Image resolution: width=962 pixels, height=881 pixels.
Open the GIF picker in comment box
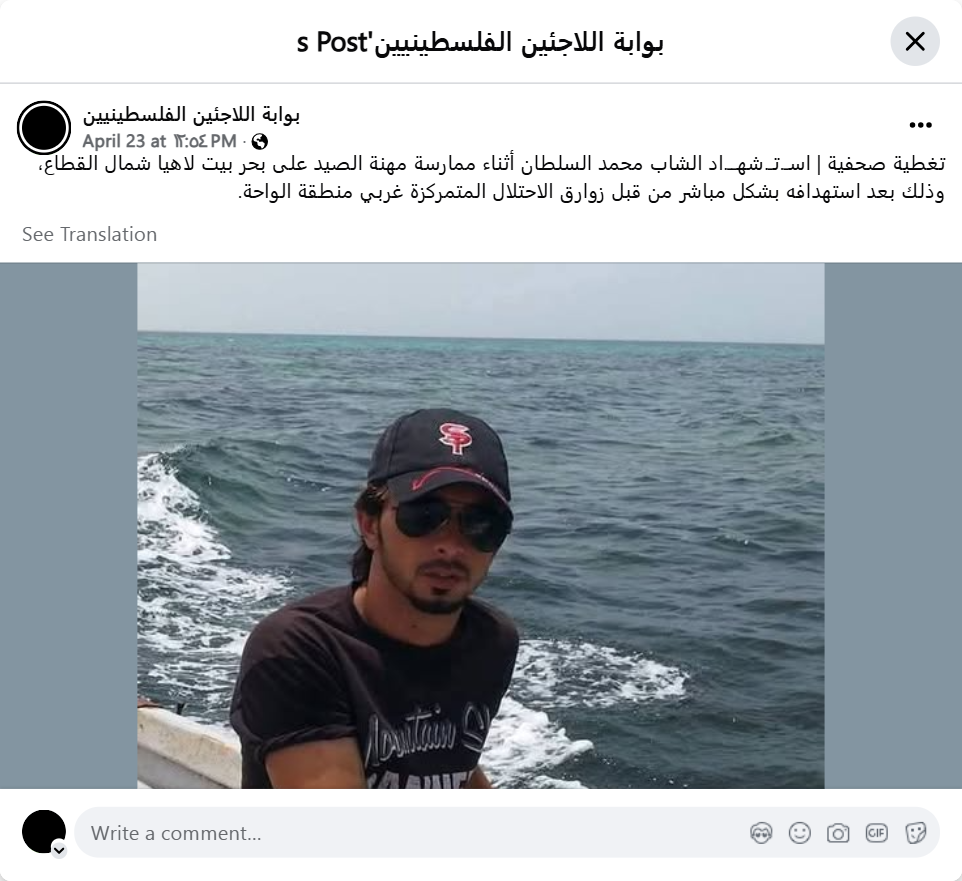[x=876, y=833]
